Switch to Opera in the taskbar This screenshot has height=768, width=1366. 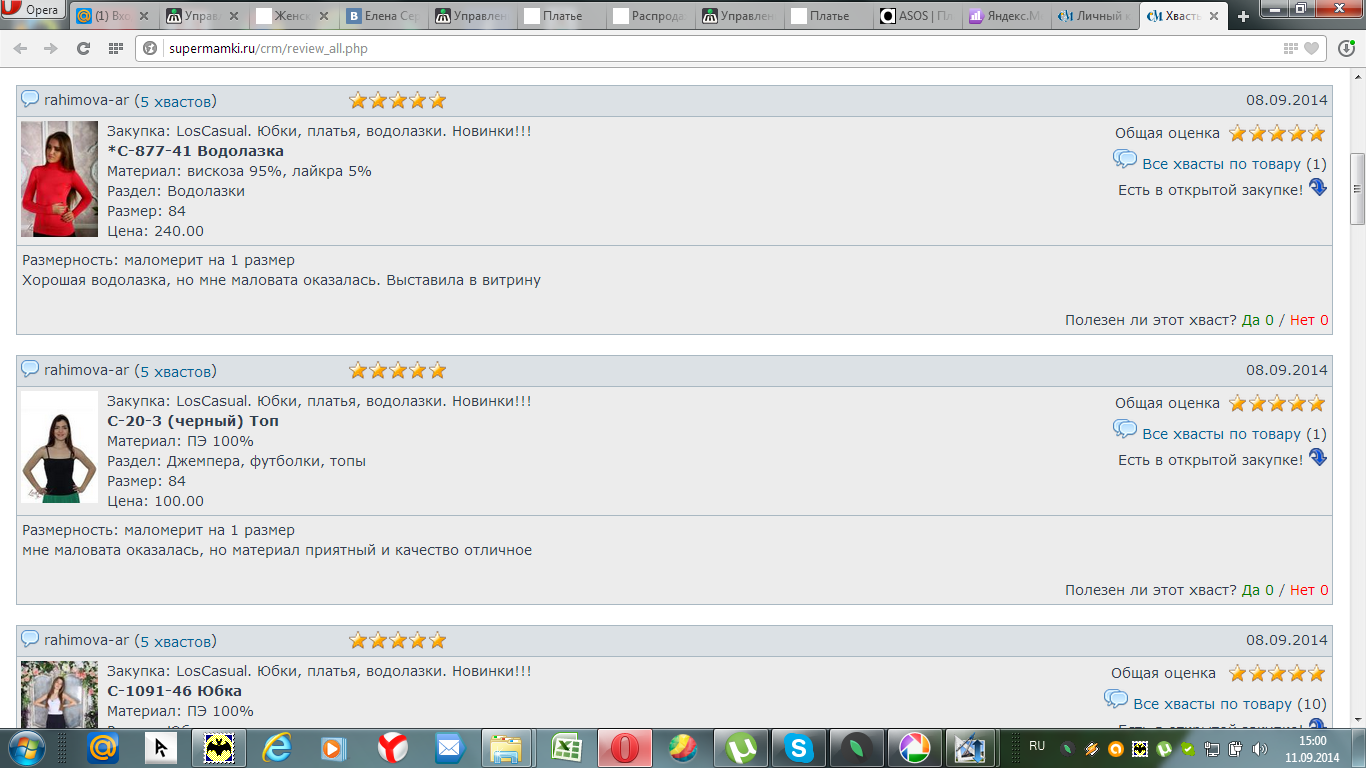point(625,747)
